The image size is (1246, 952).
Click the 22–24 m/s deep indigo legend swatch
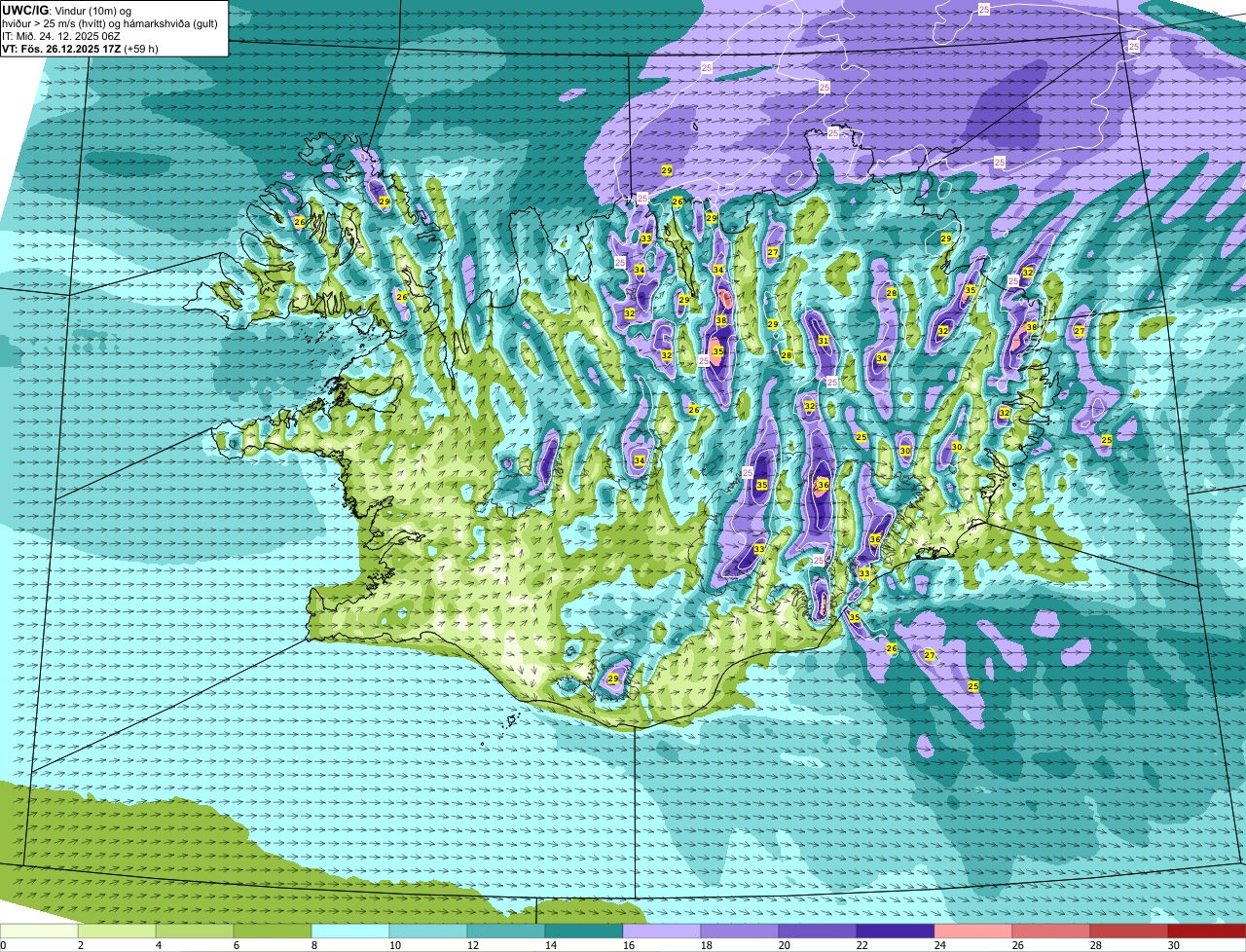[896, 932]
